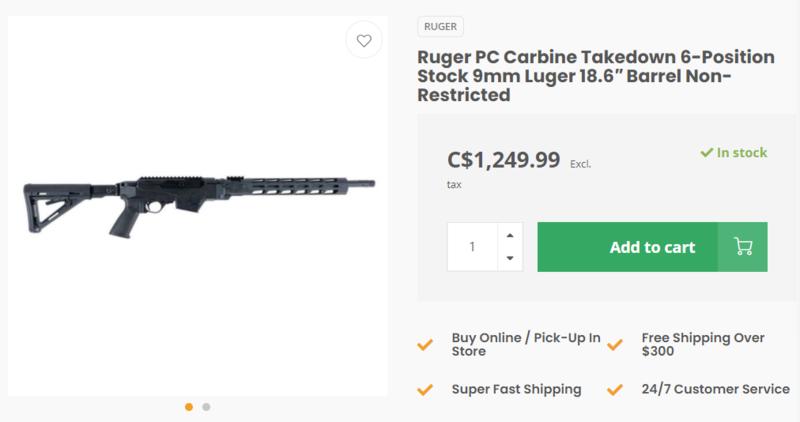Click checkmark beside 24/7 Customer Service
800x422 pixels.
[x=615, y=388]
